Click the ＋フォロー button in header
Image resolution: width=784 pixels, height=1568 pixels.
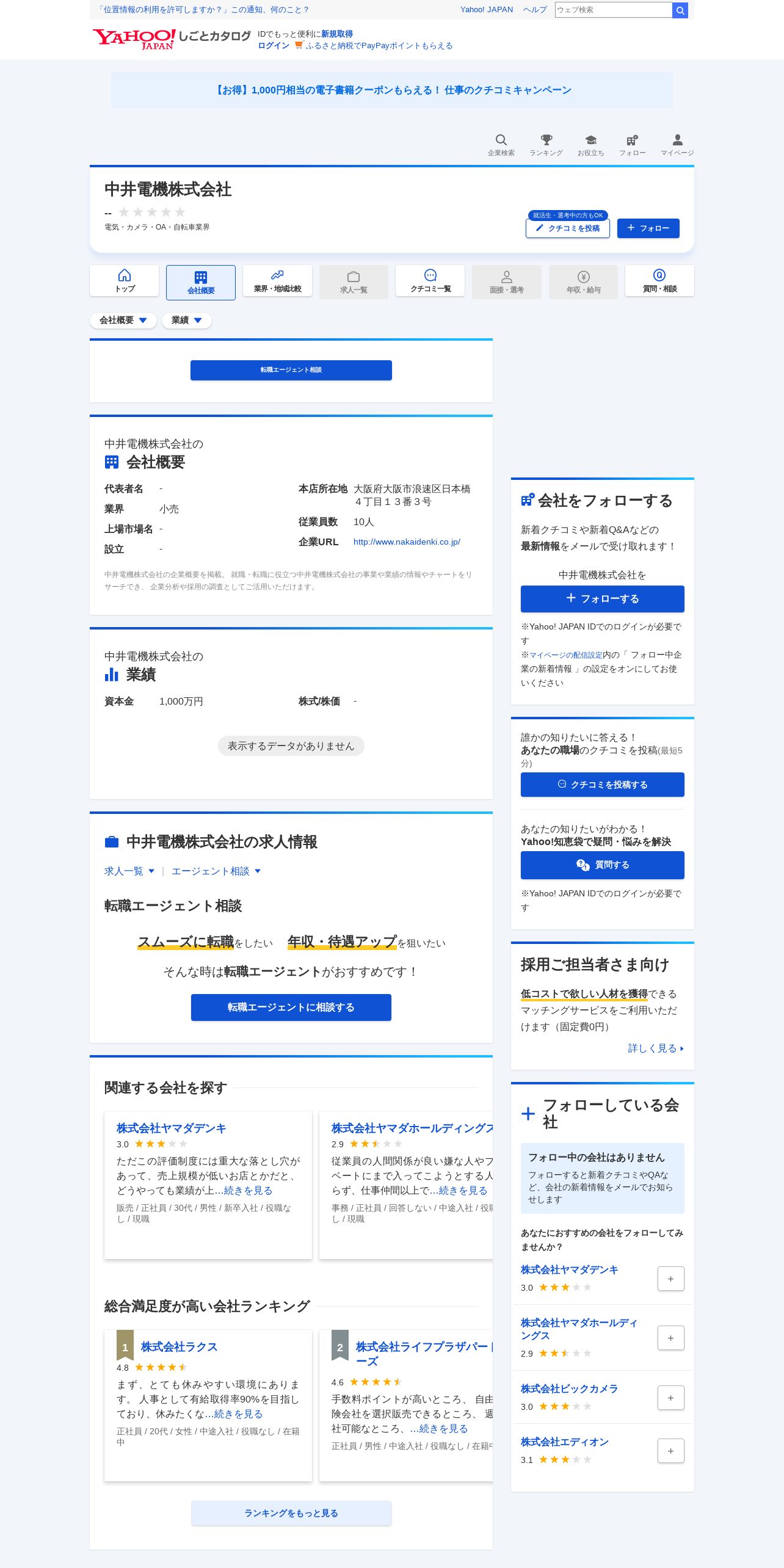click(x=648, y=228)
